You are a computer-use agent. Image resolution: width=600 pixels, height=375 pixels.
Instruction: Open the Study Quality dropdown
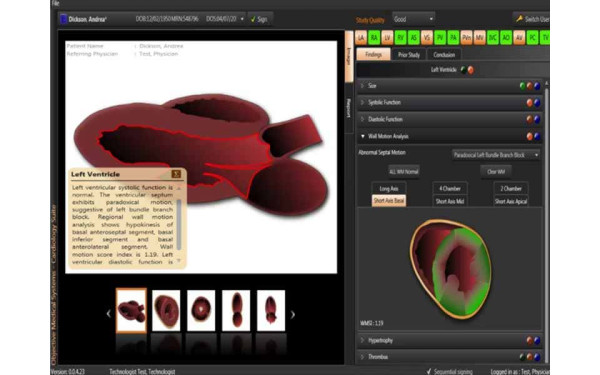414,19
